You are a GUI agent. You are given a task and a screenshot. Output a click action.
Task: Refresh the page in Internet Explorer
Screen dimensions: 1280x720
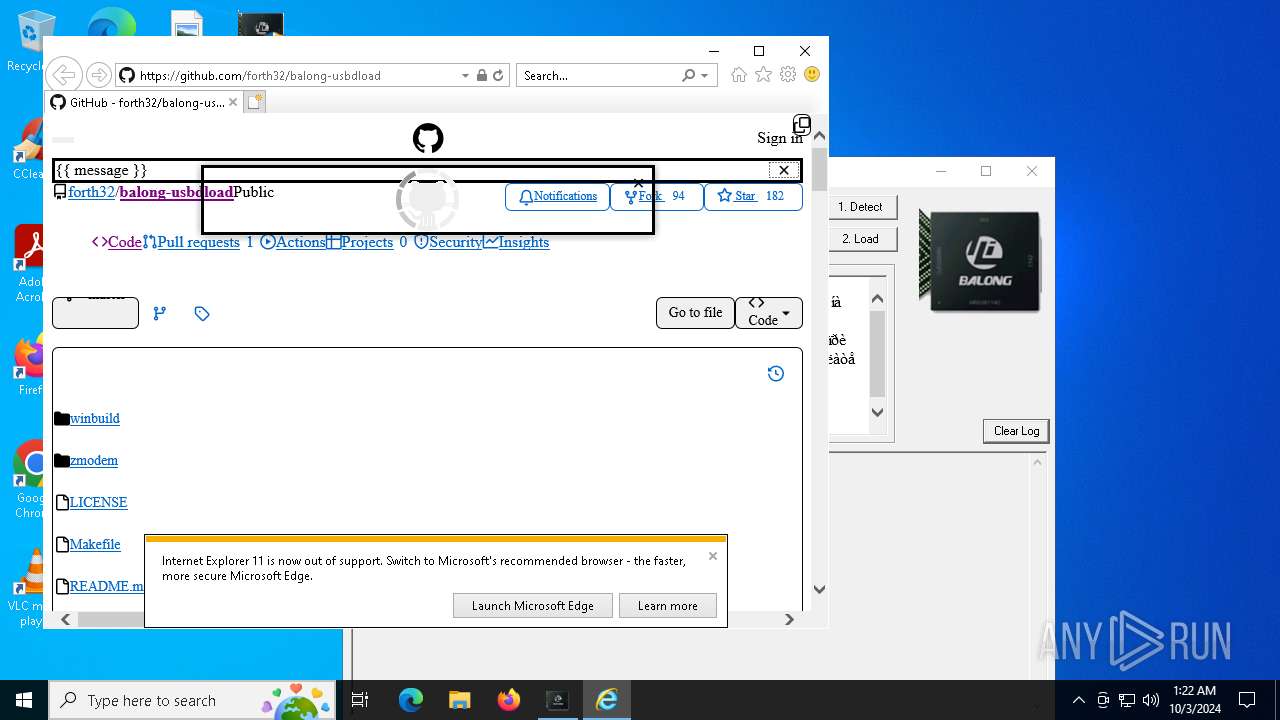pos(498,75)
